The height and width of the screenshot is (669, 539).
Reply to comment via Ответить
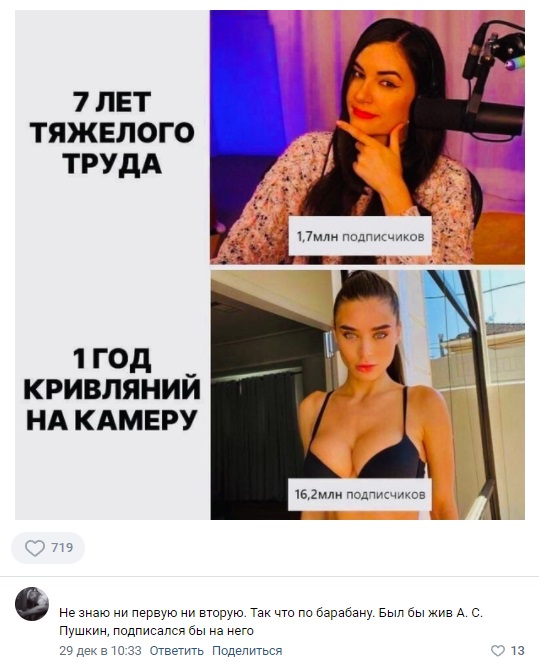(176, 651)
